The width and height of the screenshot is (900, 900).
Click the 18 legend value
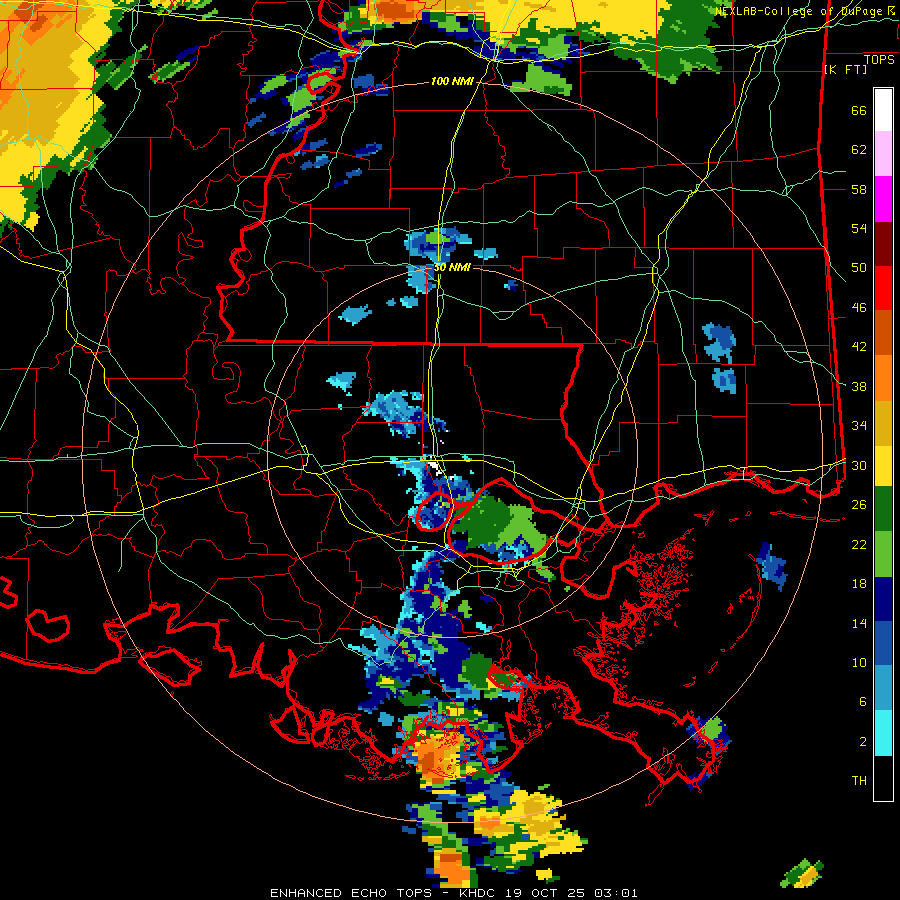pos(859,584)
